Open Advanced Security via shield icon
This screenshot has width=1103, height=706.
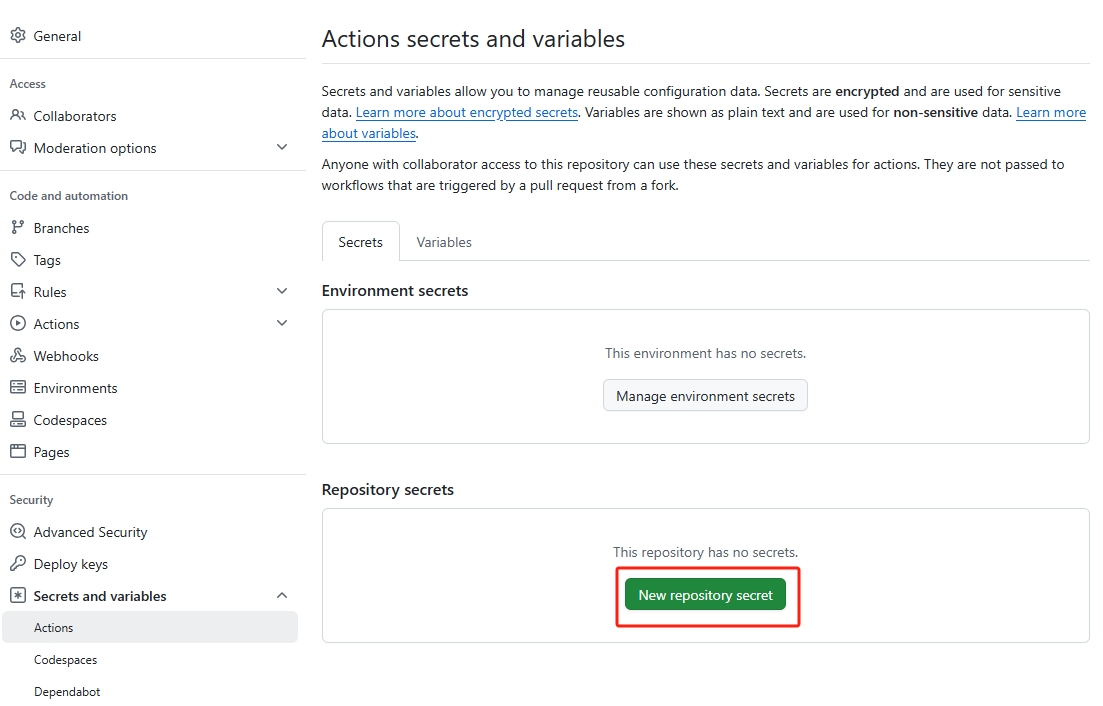[17, 532]
